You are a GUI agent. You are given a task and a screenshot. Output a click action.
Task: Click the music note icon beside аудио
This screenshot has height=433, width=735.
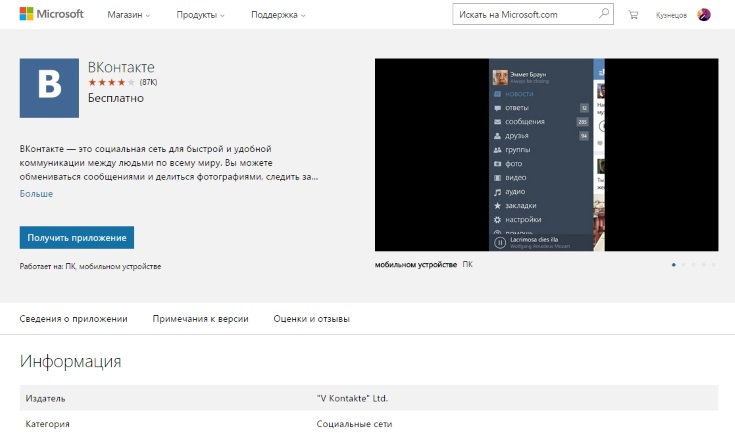(x=497, y=192)
